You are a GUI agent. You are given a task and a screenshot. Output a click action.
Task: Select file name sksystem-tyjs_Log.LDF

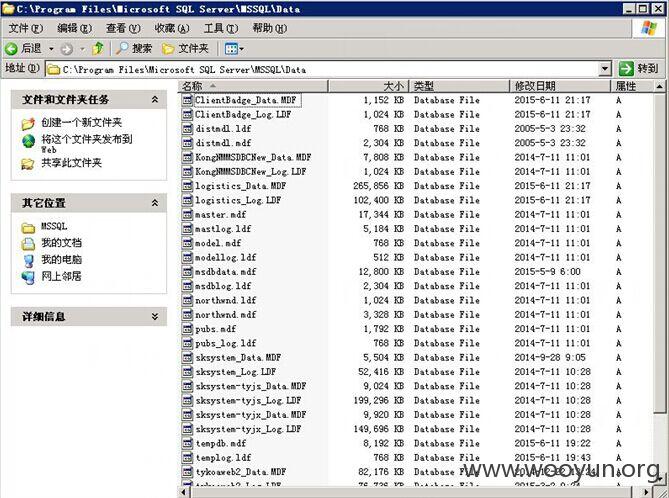tap(248, 401)
